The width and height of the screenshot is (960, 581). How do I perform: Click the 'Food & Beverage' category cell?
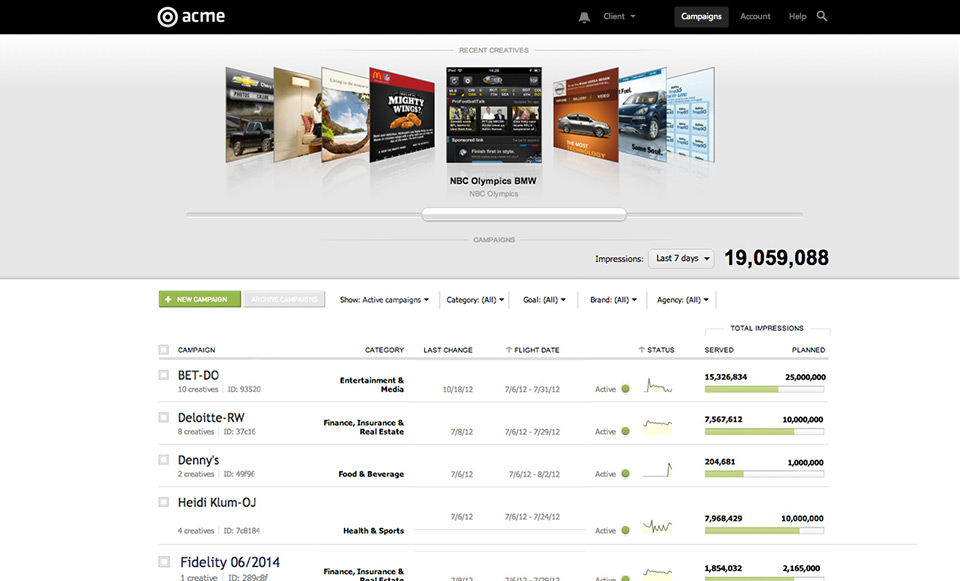tap(371, 474)
